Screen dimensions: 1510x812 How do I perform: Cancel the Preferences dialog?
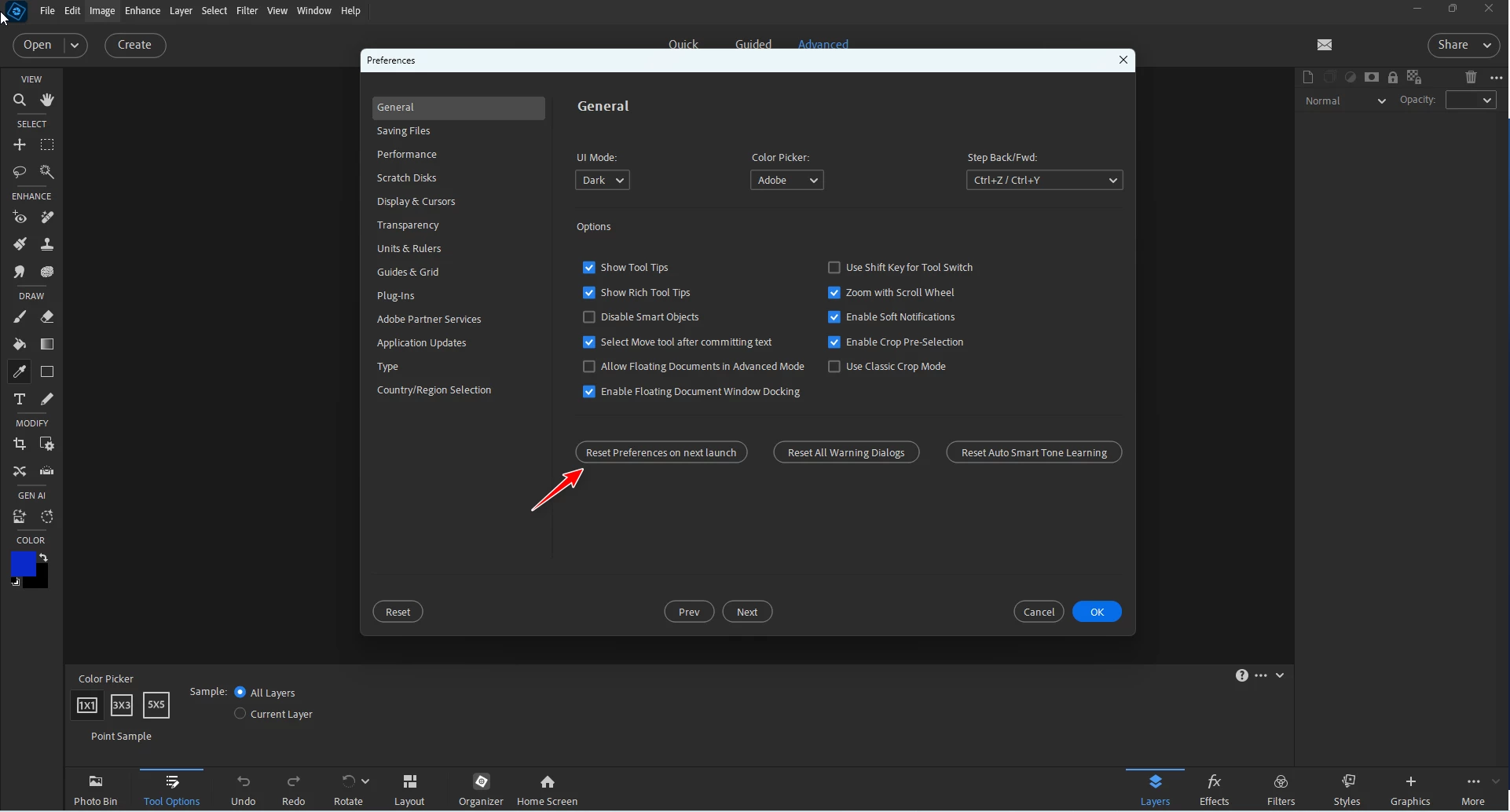pyautogui.click(x=1039, y=612)
